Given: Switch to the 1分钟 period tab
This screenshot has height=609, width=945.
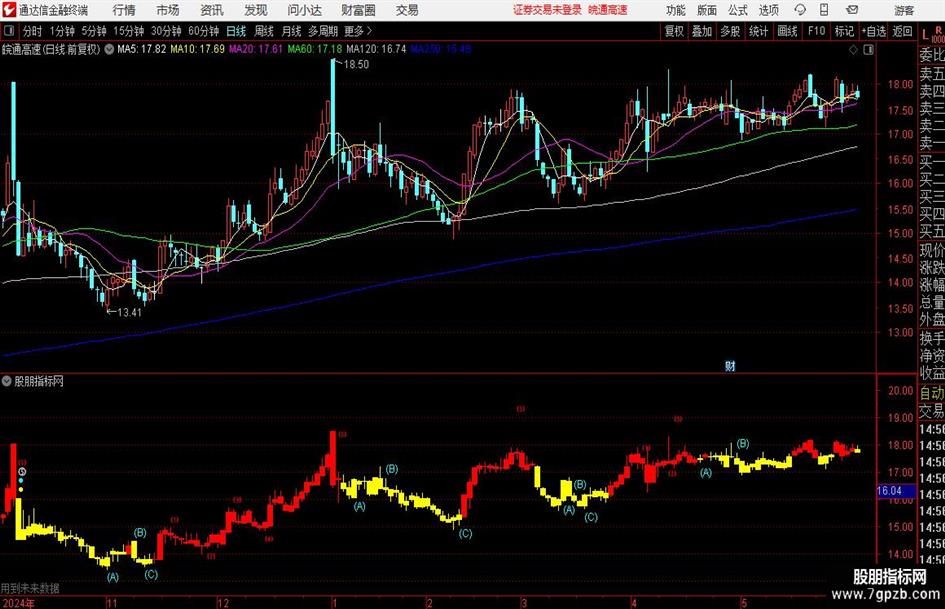Looking at the screenshot, I should click(x=61, y=31).
